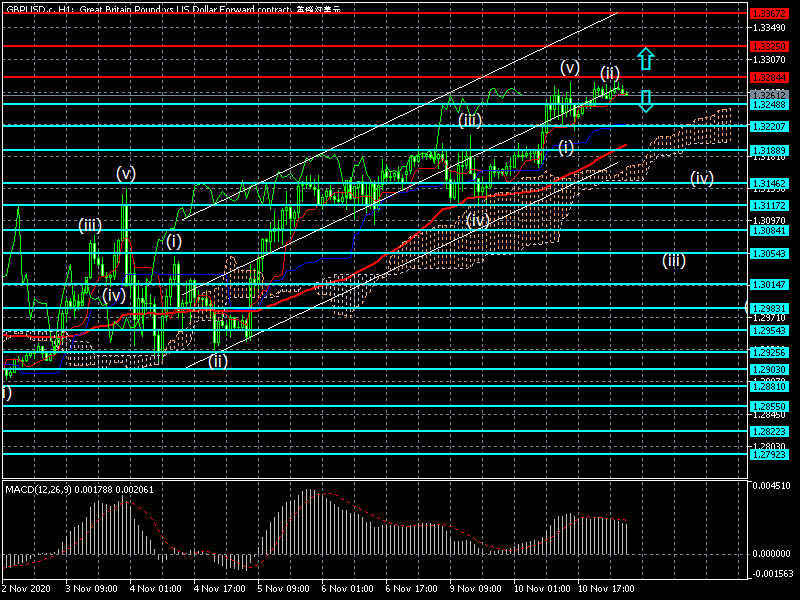Click the GBPUSD H1 chart title text
800x600 pixels.
tap(170, 8)
